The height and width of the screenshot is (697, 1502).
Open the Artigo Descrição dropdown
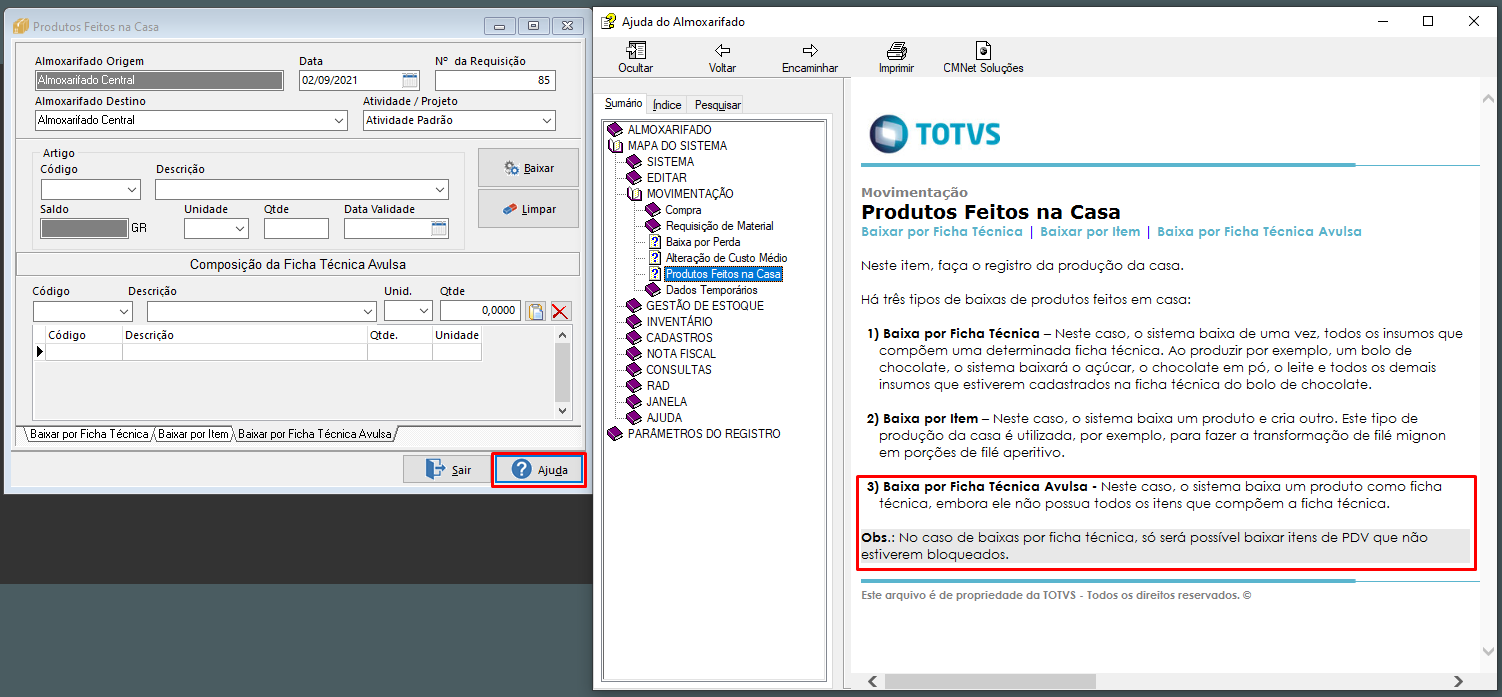point(440,189)
